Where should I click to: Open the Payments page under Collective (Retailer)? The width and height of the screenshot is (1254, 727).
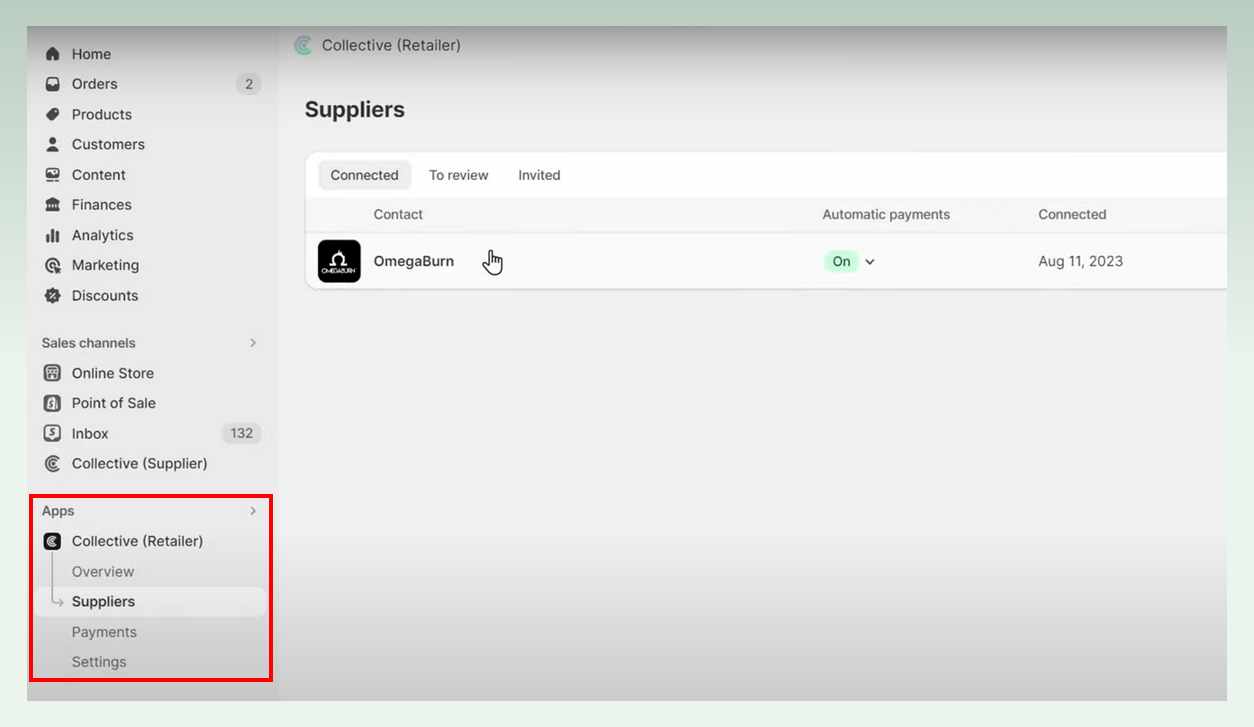tap(104, 631)
